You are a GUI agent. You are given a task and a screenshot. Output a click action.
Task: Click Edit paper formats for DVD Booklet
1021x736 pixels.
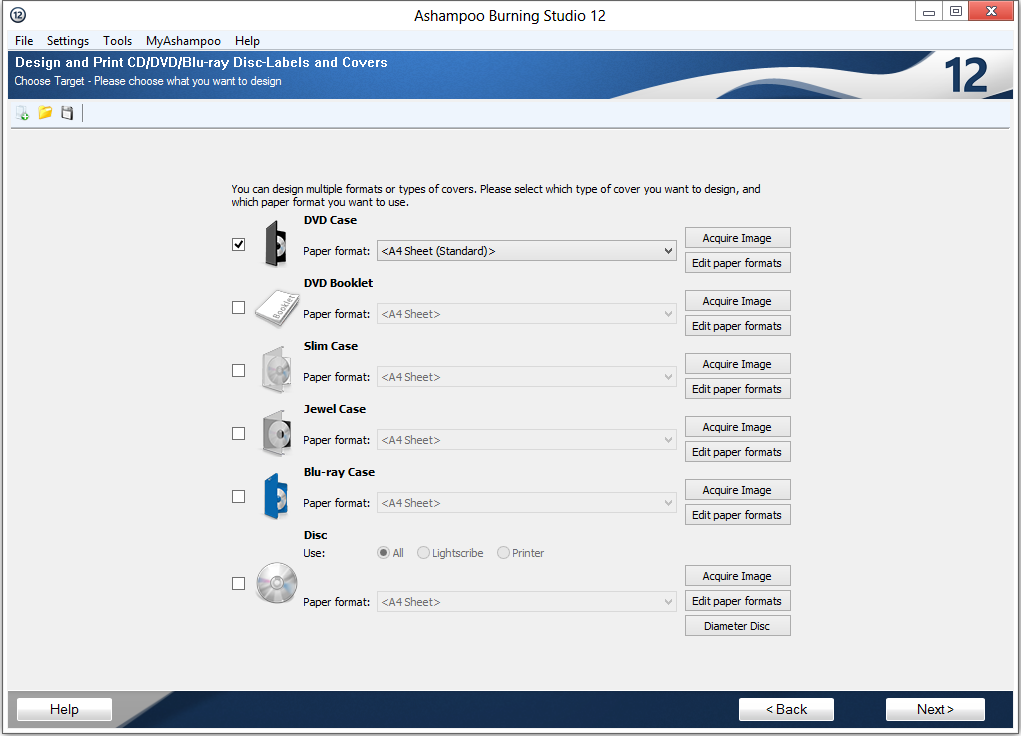click(738, 326)
